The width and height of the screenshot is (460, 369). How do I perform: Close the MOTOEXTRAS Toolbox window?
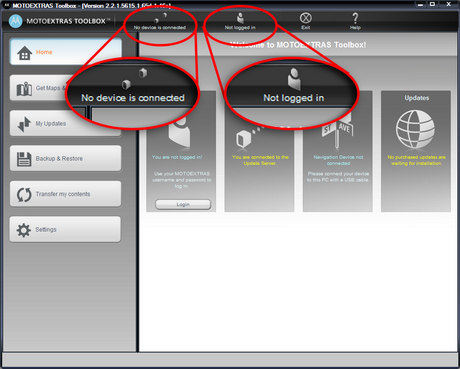(x=449, y=4)
